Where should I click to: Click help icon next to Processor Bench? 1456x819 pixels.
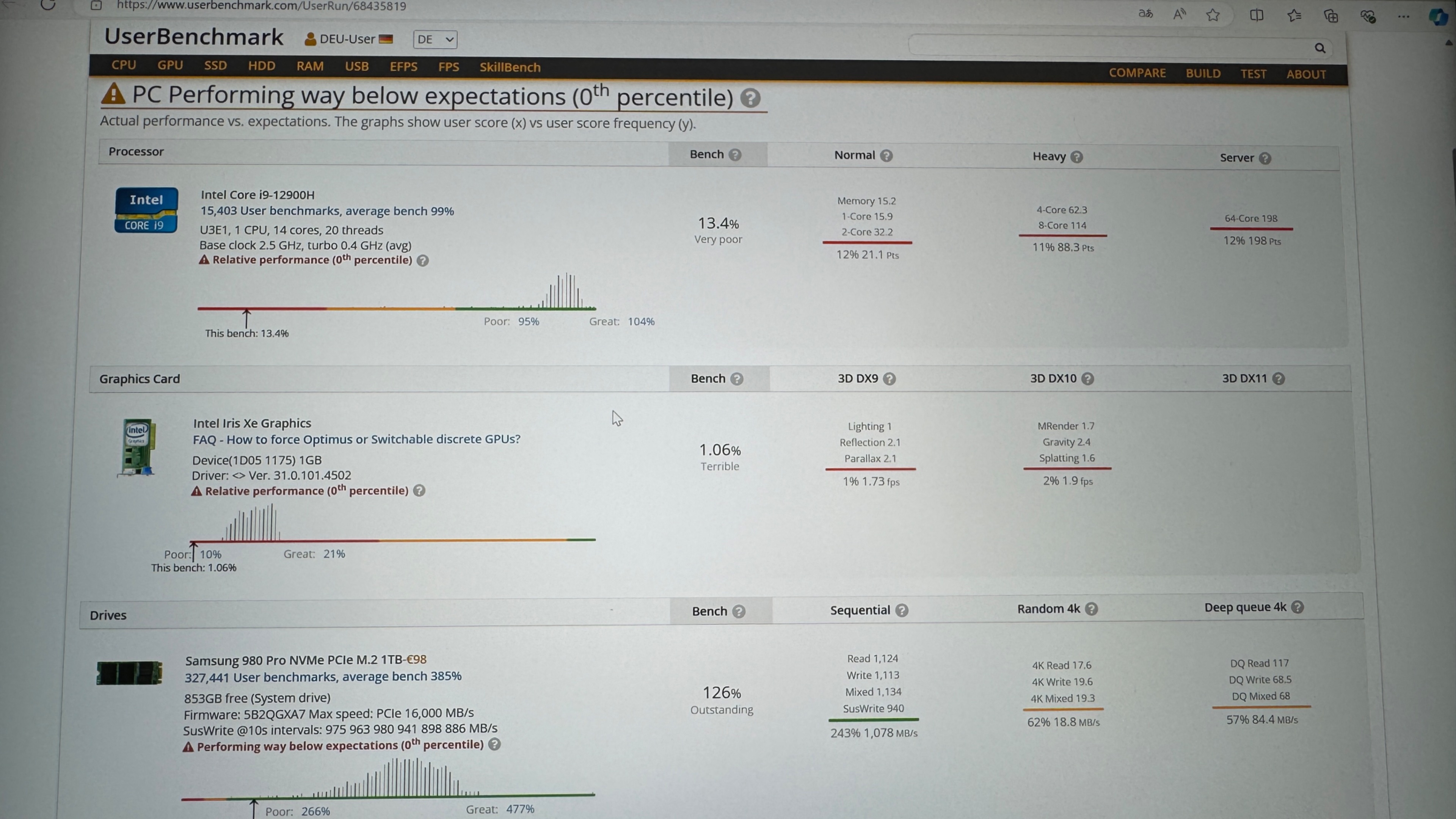click(x=735, y=154)
